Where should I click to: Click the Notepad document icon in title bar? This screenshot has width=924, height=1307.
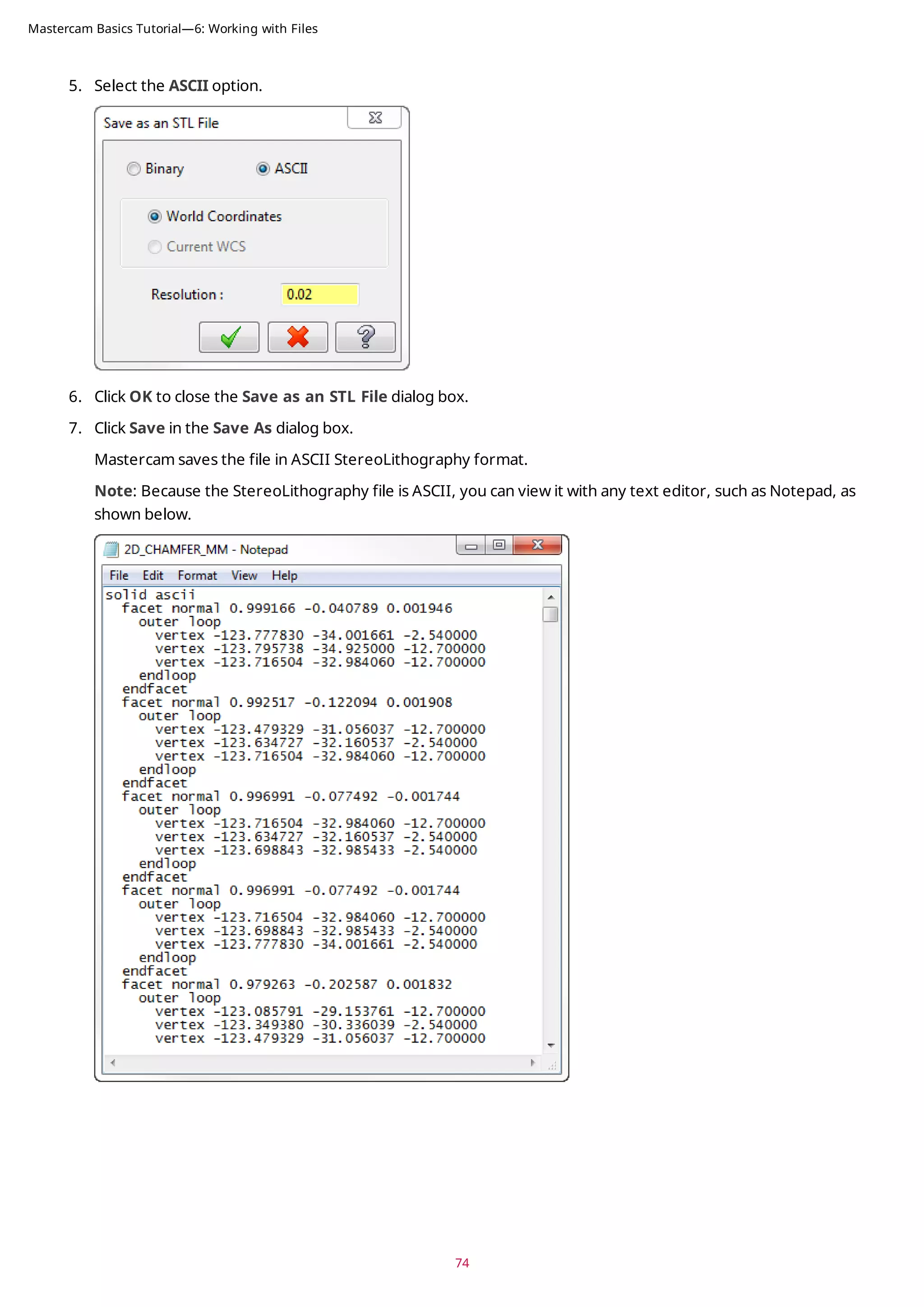[x=111, y=549]
